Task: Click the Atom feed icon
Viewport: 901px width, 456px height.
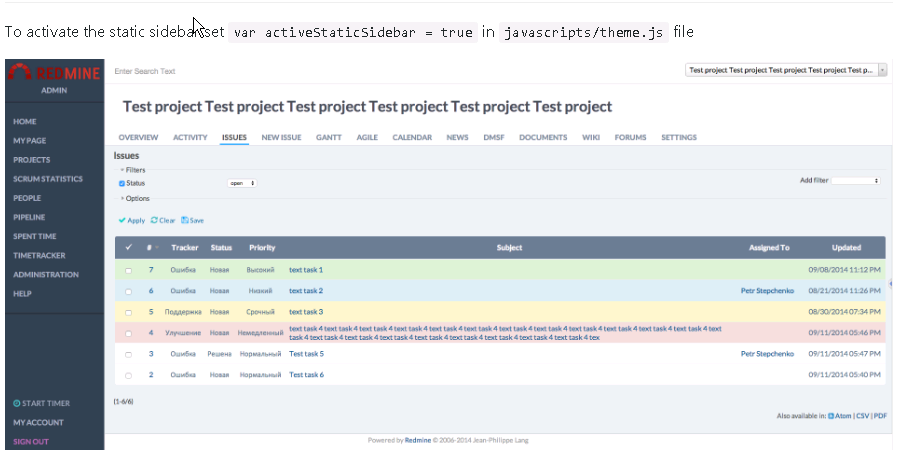Action: (x=831, y=415)
